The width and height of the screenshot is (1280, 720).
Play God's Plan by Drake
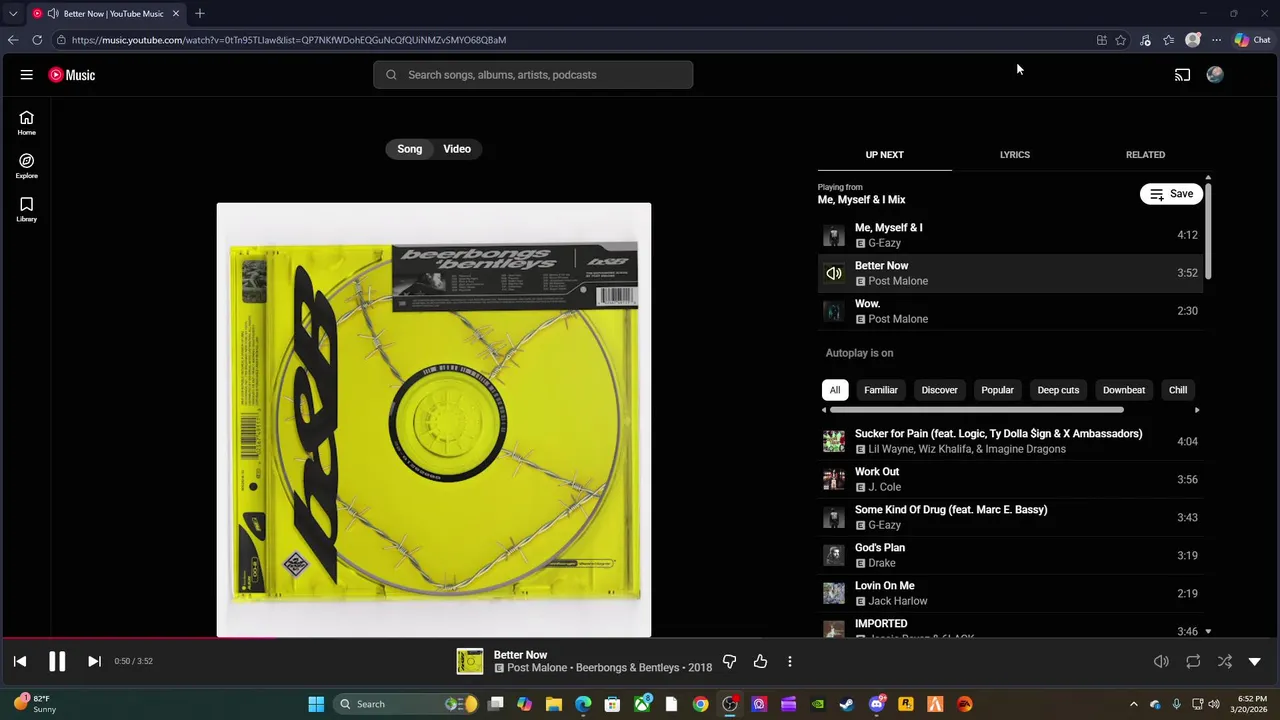point(1010,555)
